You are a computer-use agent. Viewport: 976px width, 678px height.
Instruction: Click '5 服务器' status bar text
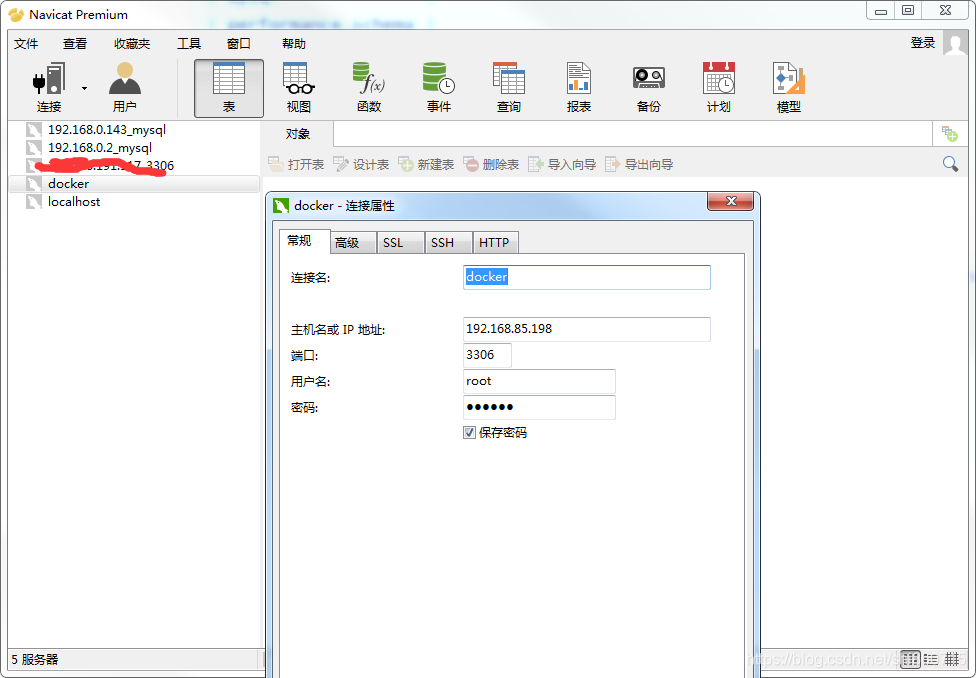point(35,659)
